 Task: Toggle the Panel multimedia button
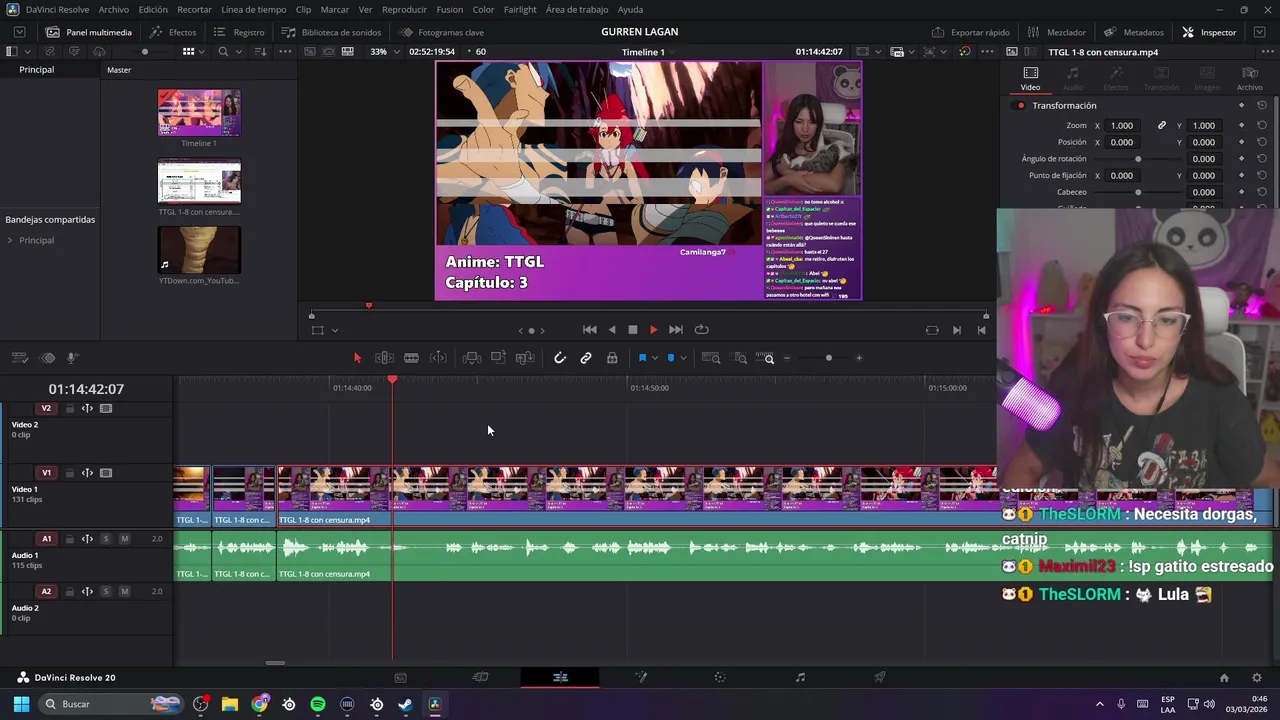[x=89, y=32]
